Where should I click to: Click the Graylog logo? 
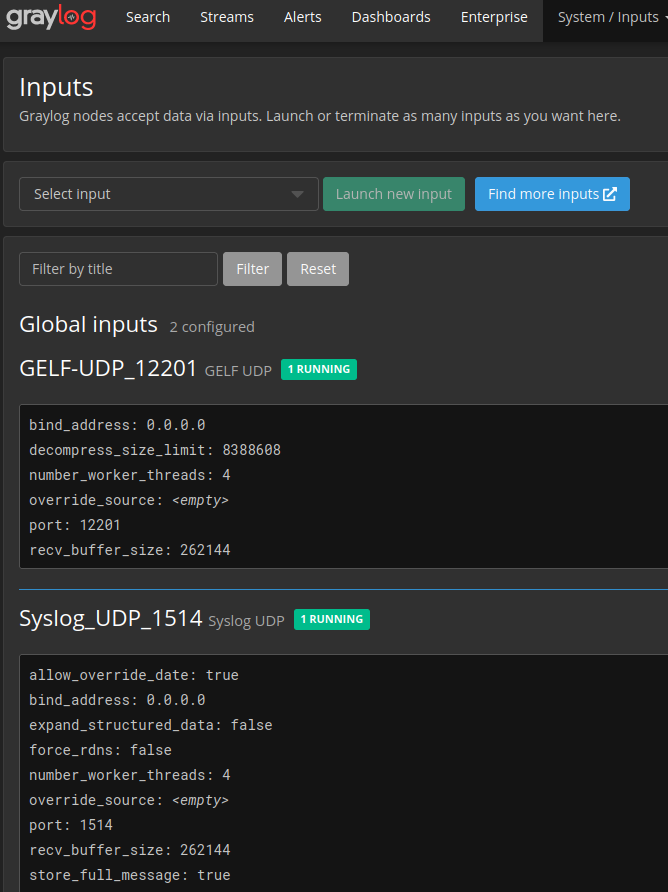pos(51,17)
